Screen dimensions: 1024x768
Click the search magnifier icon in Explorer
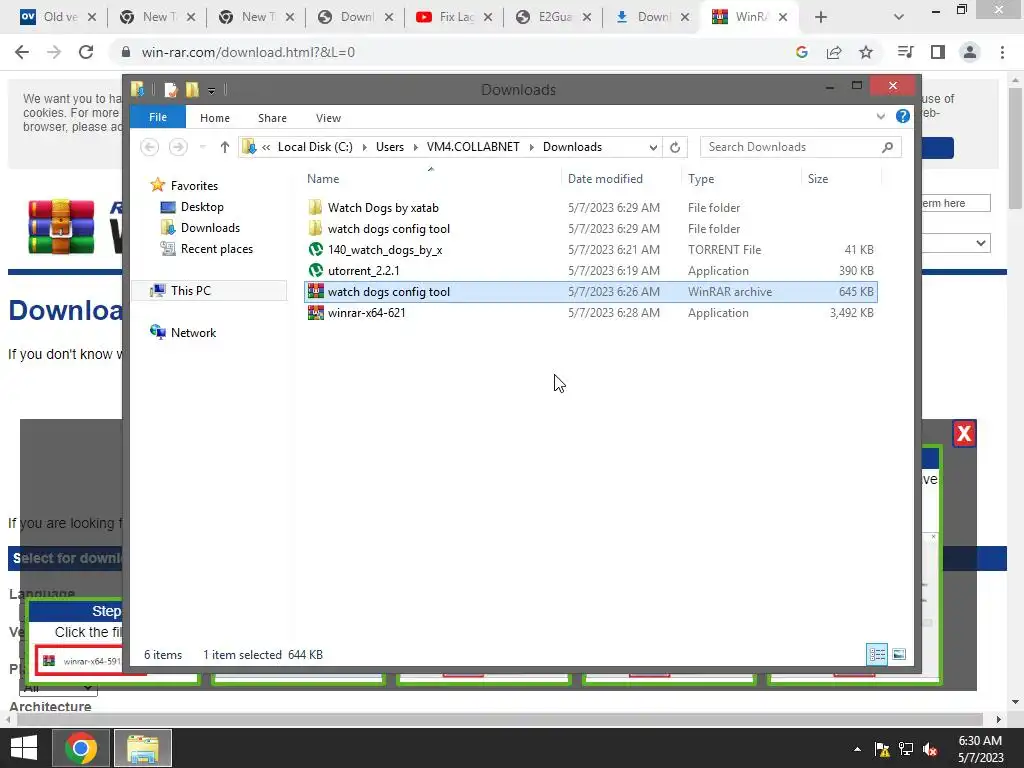[887, 147]
